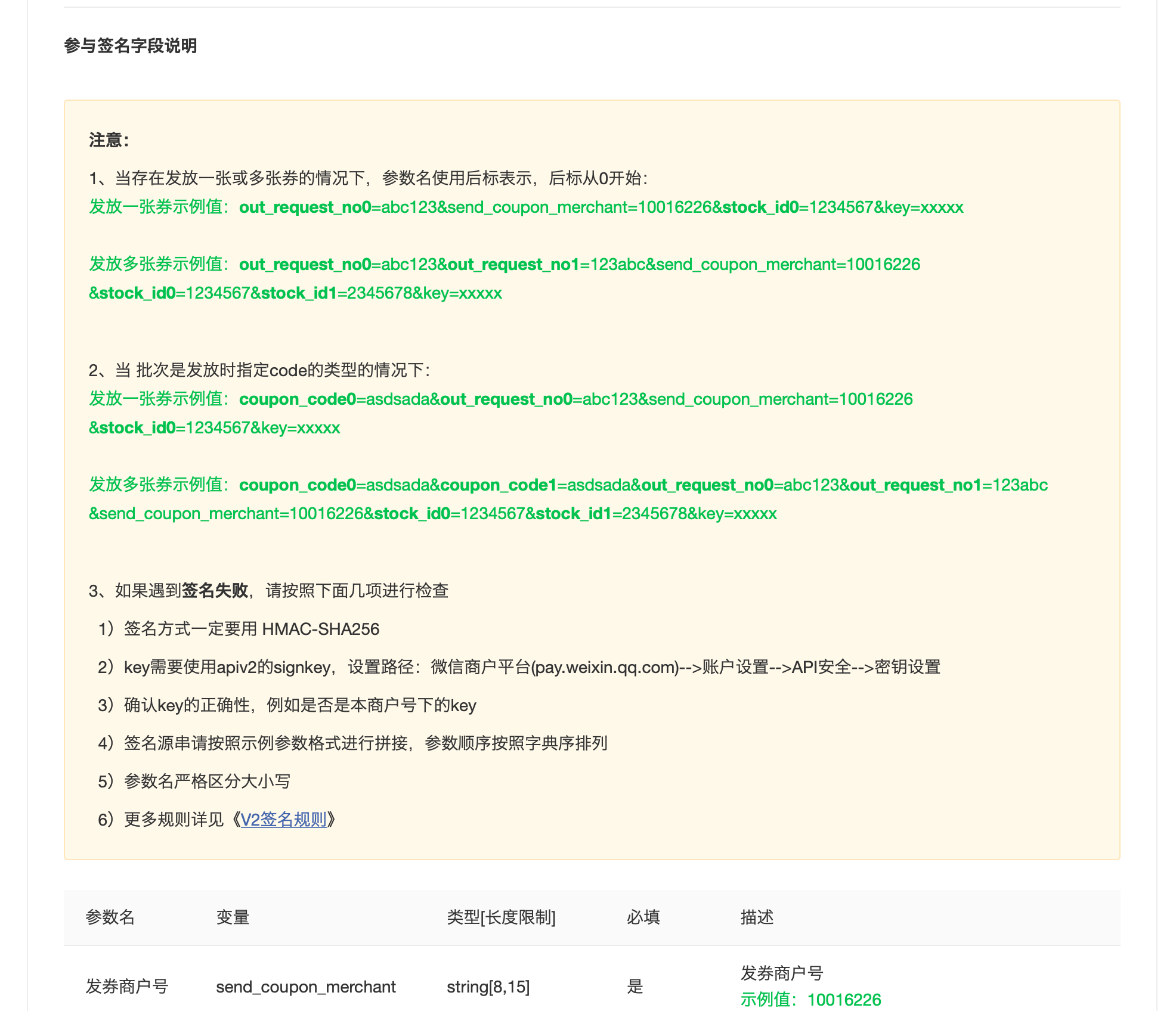Click the line about apiv2 signkey path
This screenshot has height=1011, width=1176.
(x=519, y=667)
